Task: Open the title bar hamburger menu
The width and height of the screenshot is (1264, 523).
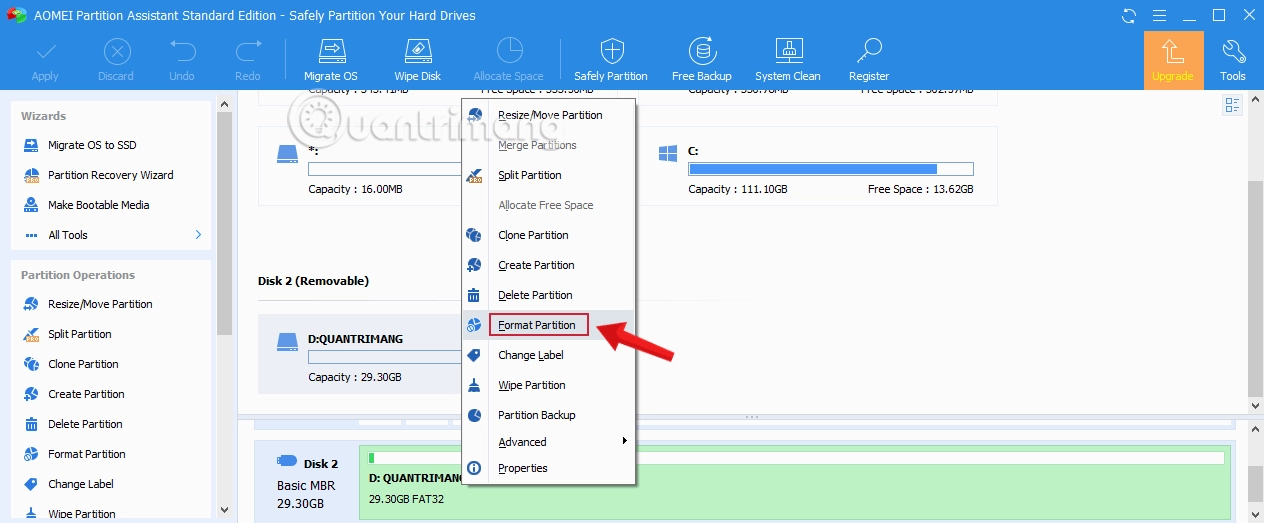Action: 1160,15
